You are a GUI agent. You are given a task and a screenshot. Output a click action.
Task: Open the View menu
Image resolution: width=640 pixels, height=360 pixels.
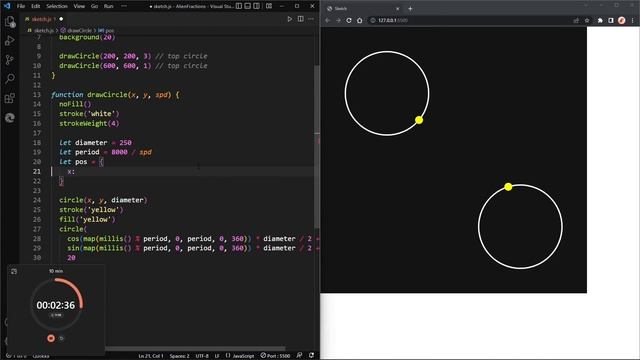[x=79, y=6]
